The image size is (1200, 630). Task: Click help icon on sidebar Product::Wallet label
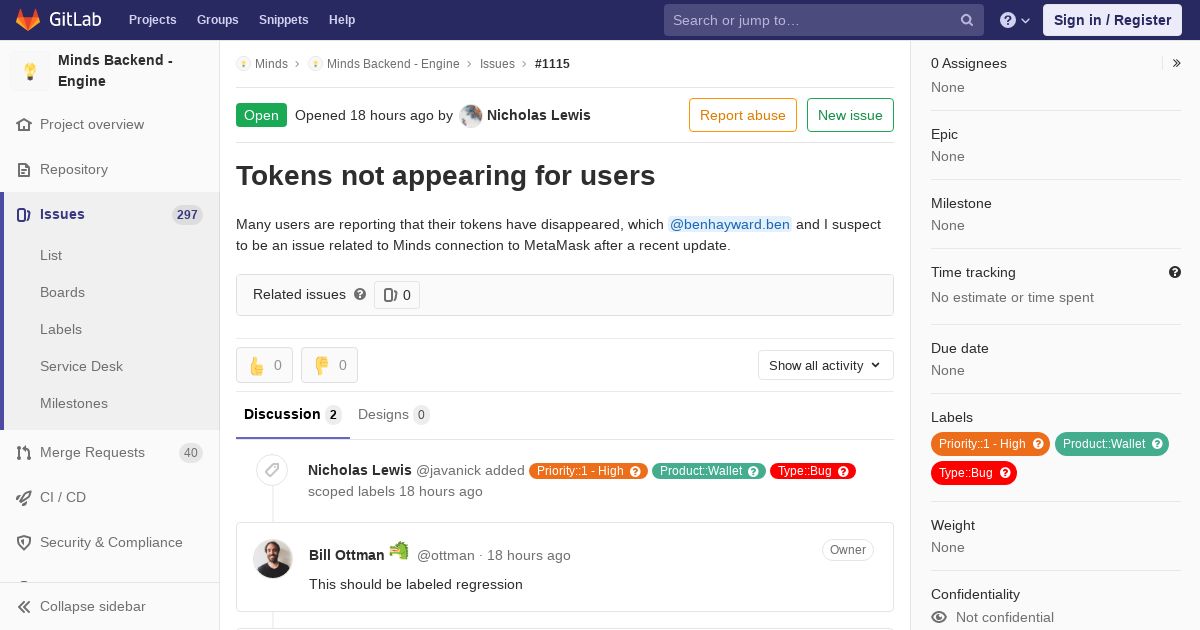[1157, 444]
